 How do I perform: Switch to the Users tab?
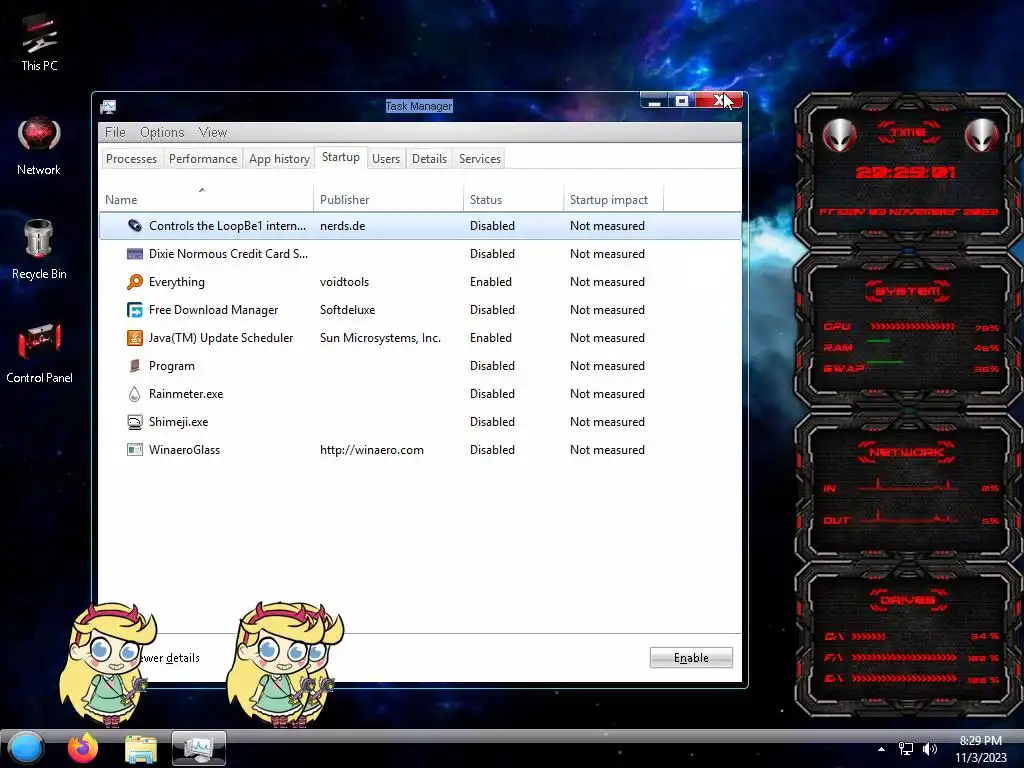tap(386, 159)
